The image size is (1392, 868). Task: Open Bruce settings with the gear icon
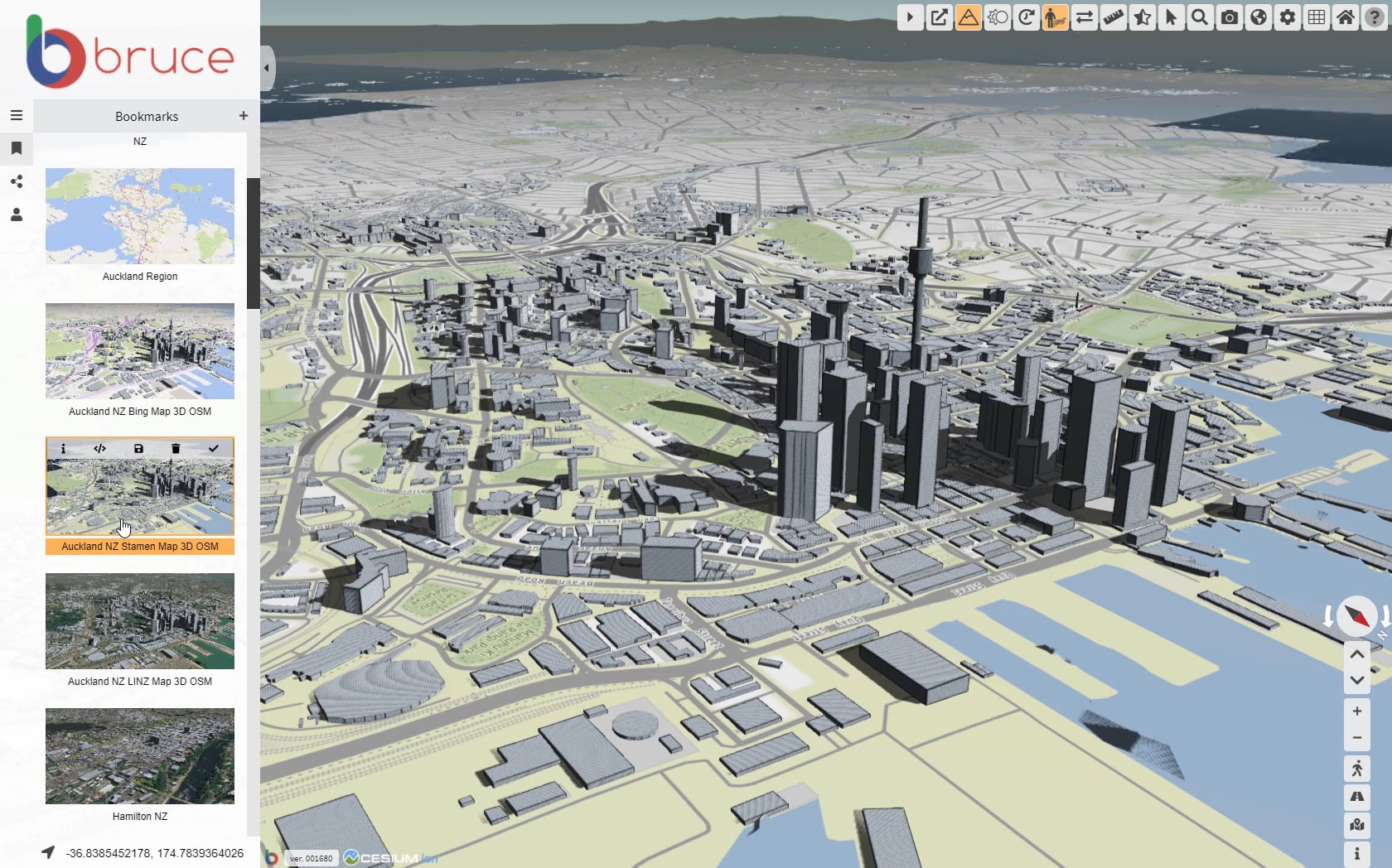[x=1287, y=17]
